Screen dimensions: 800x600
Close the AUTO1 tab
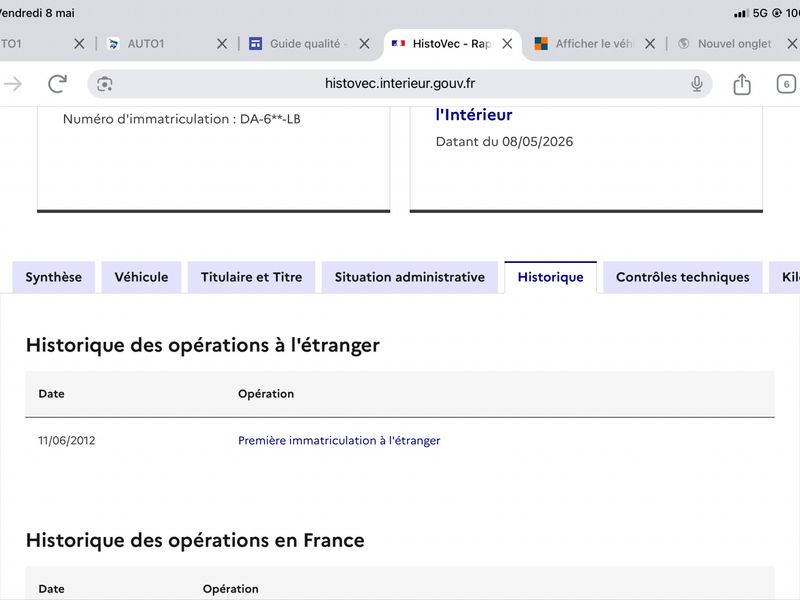click(222, 44)
